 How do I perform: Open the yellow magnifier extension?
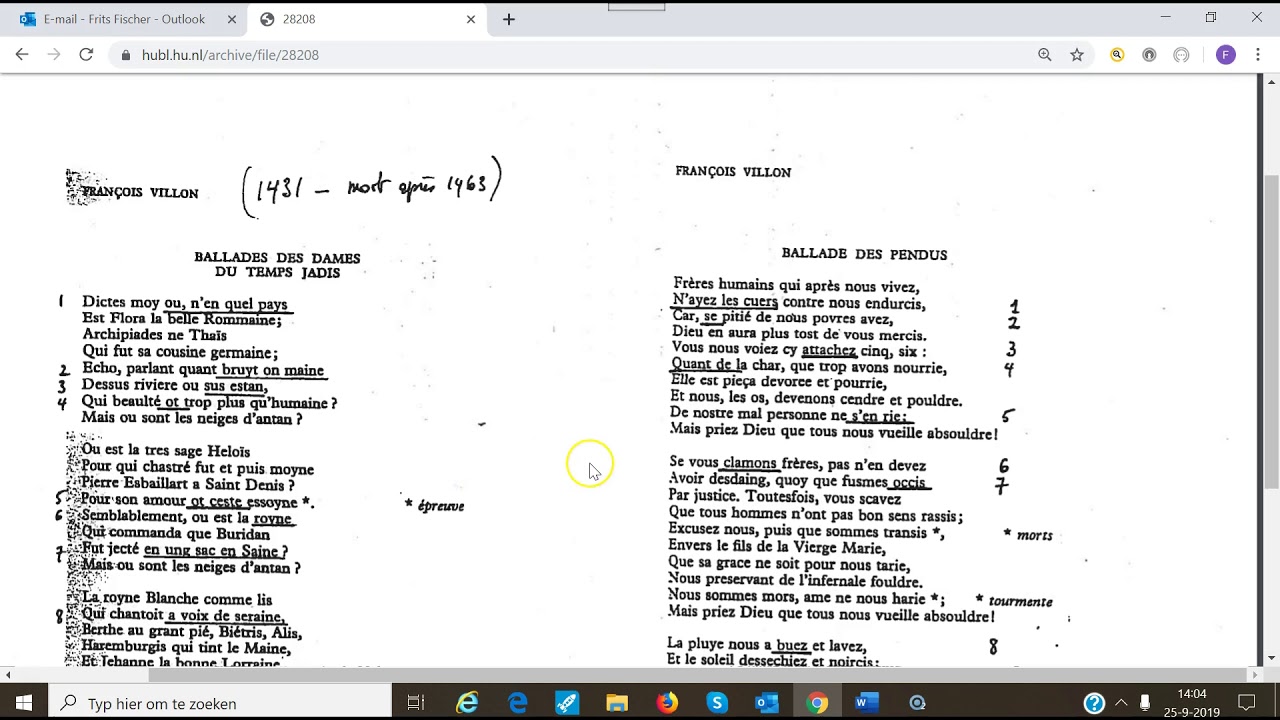[1117, 55]
